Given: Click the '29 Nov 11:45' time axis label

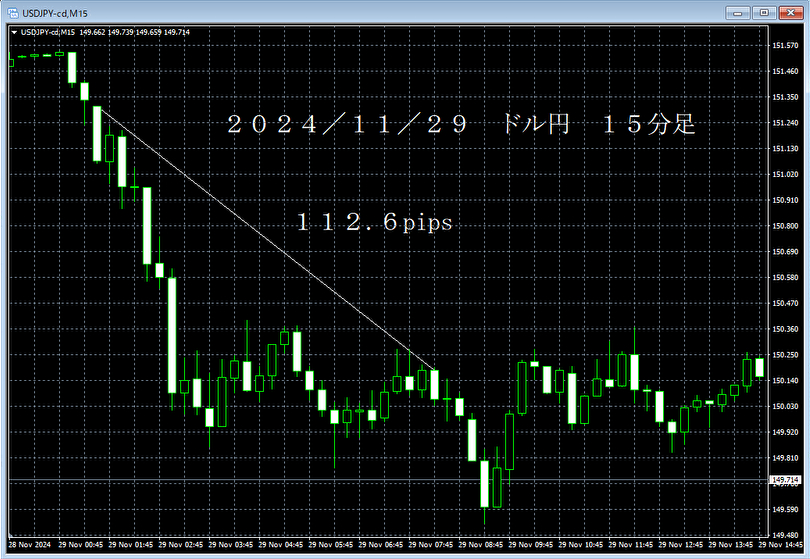Looking at the screenshot, I should coord(632,545).
